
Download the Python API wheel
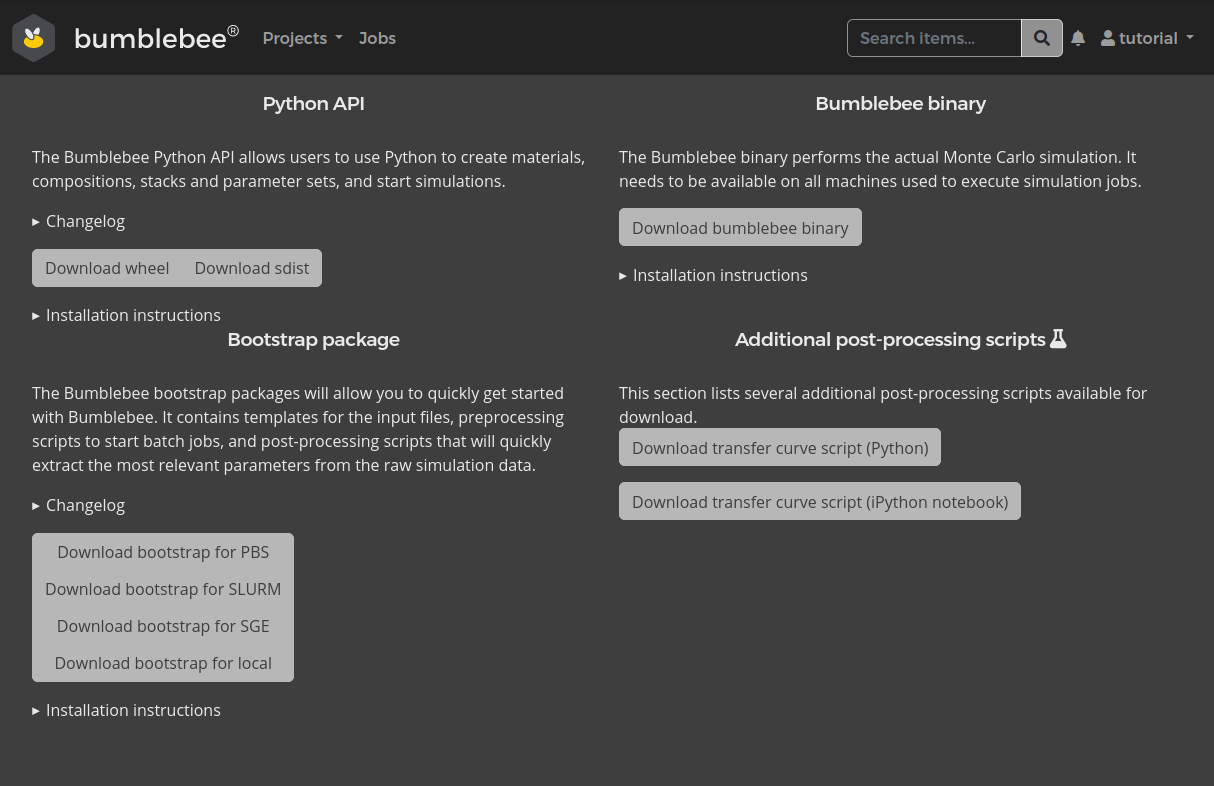[107, 268]
